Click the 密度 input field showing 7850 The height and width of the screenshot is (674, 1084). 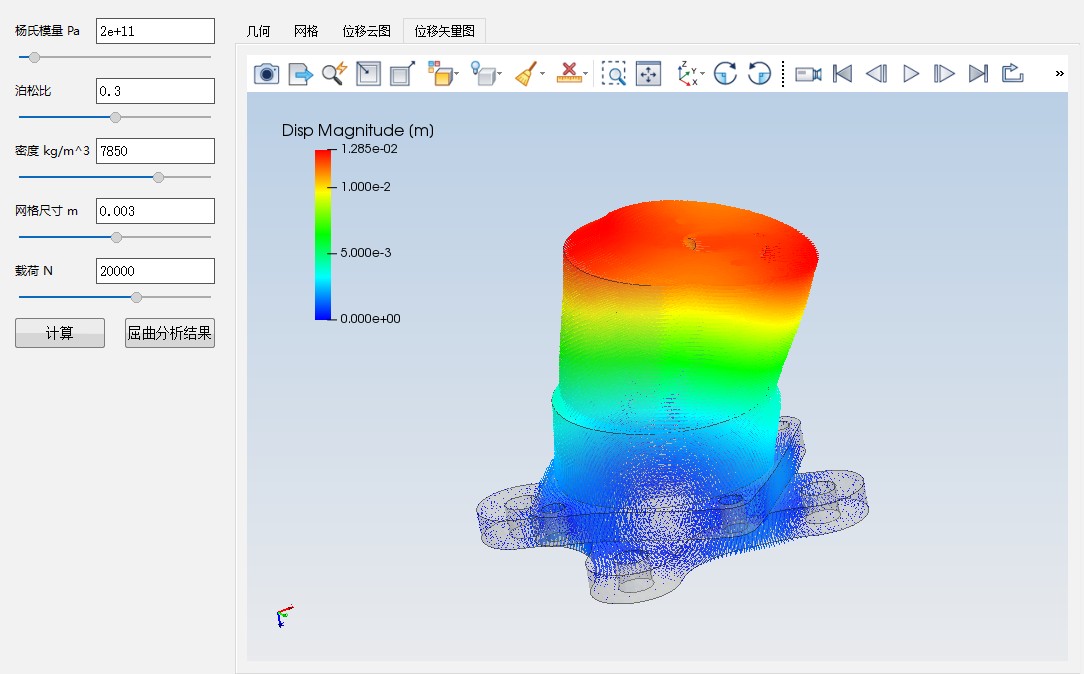156,151
